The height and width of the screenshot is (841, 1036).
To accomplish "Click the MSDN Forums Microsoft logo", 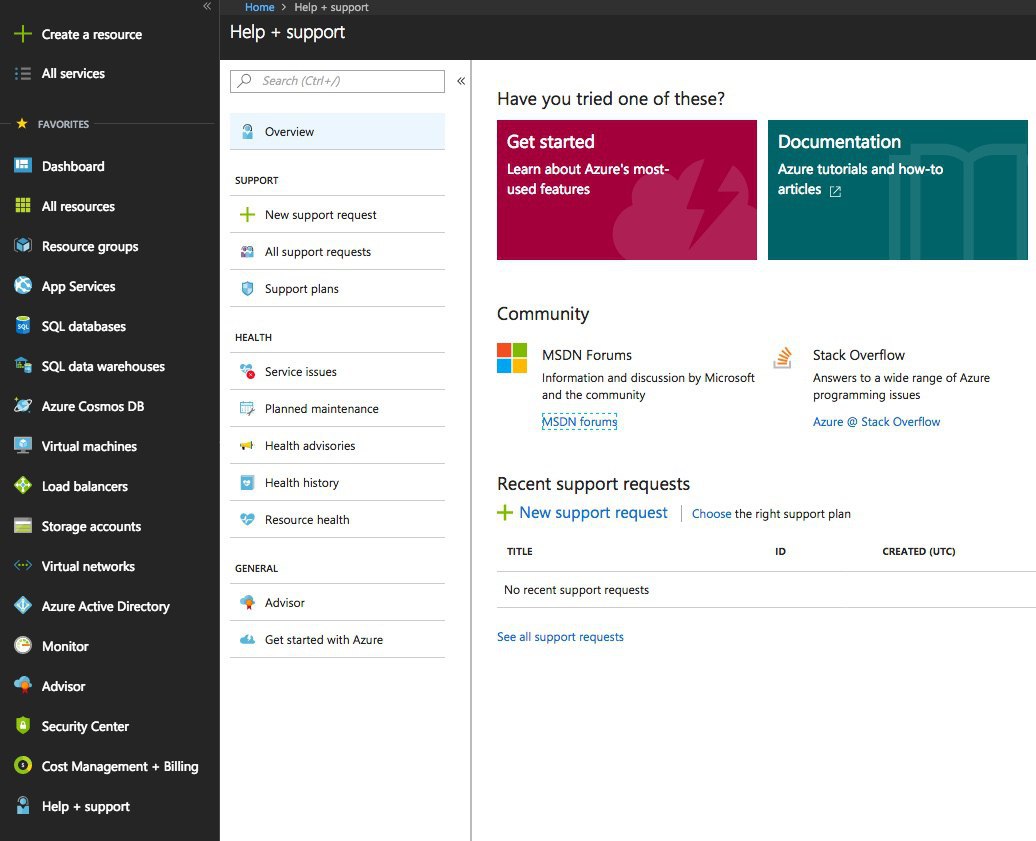I will point(512,358).
